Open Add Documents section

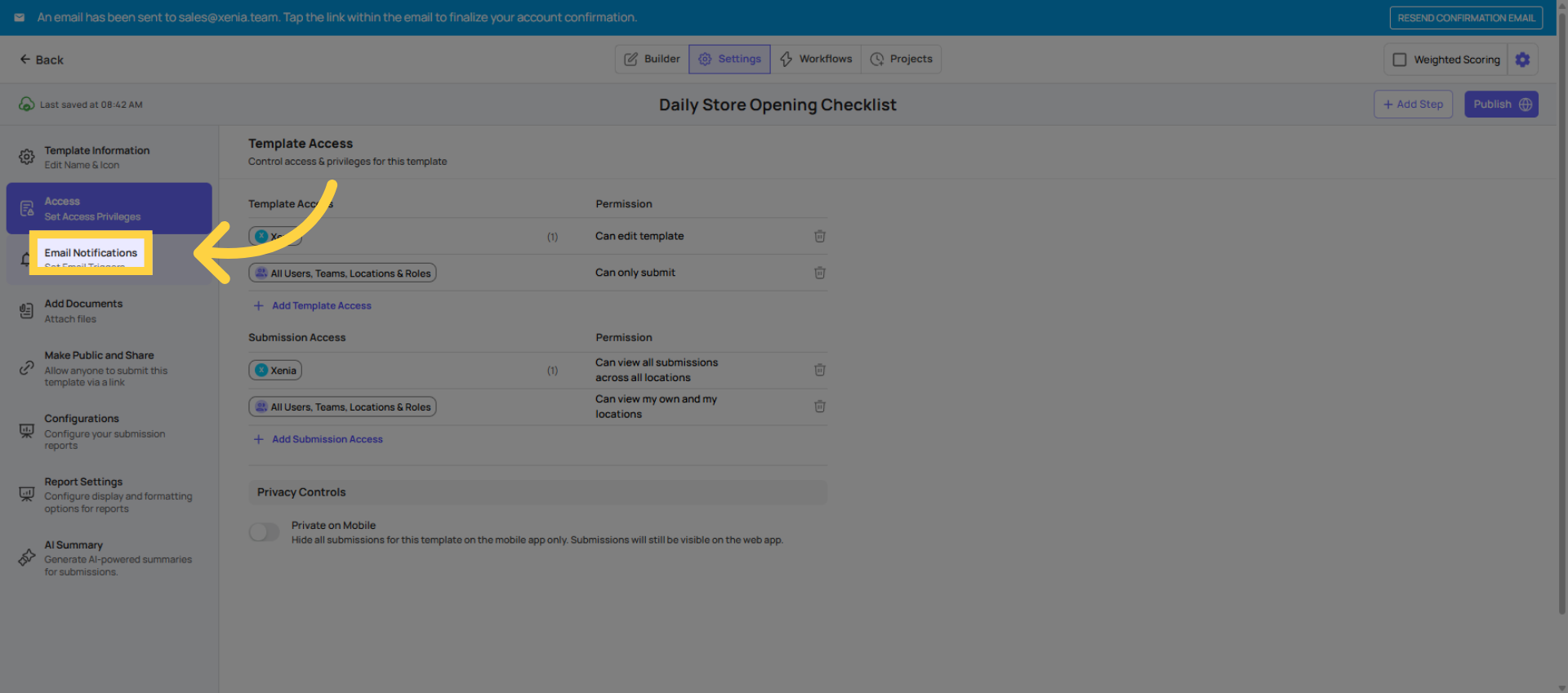(x=109, y=310)
